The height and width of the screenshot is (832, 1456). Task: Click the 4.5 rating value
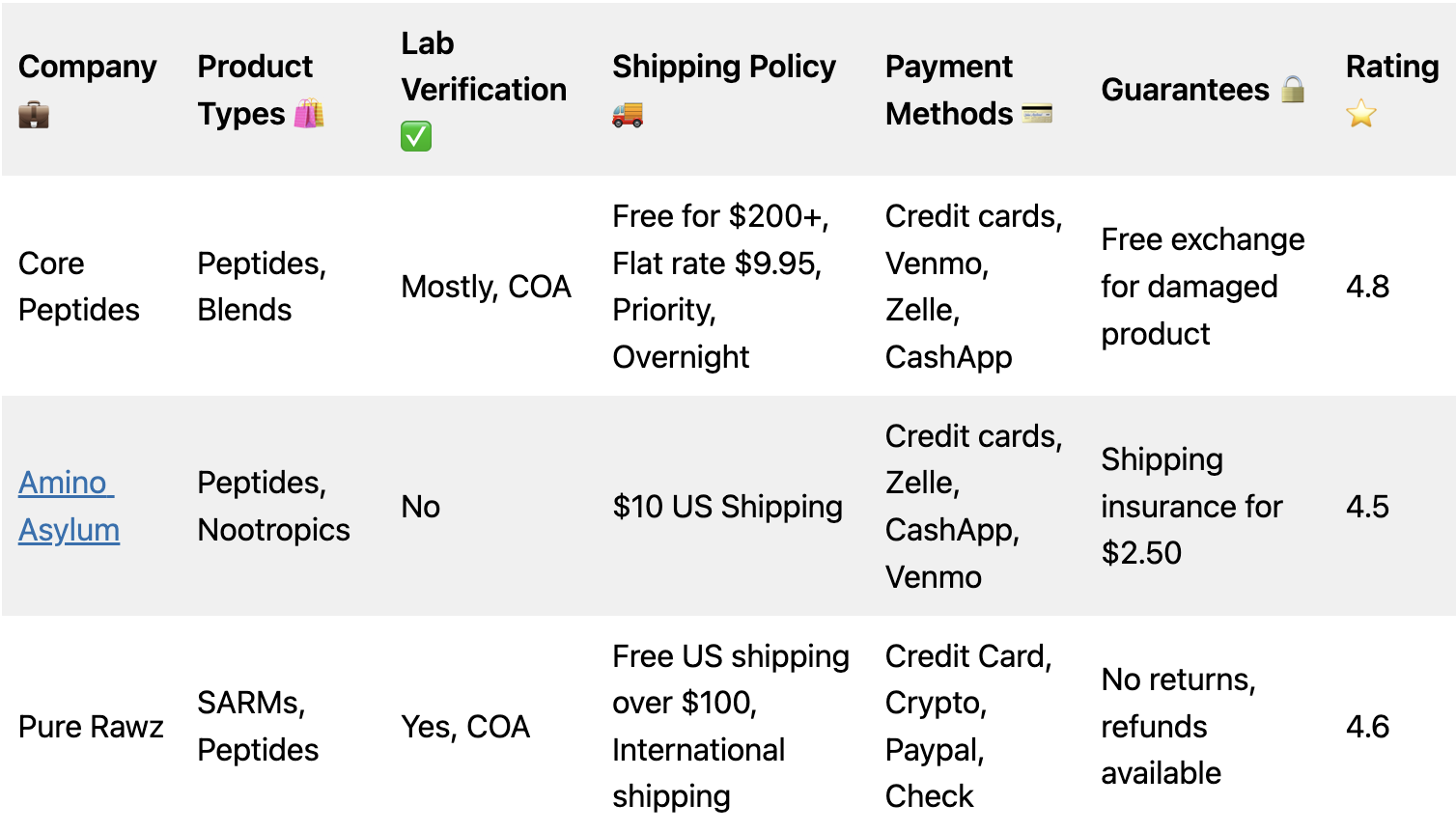[x=1367, y=507]
